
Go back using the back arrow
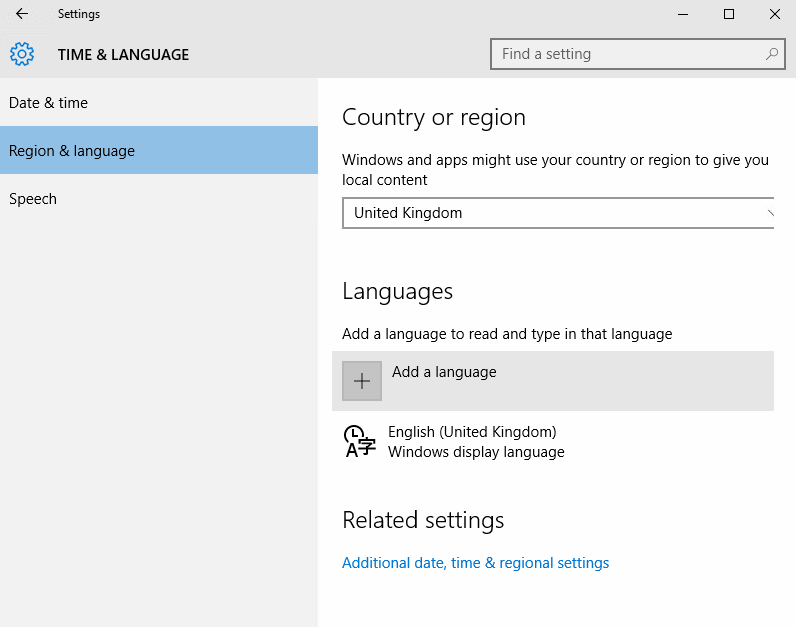22,14
